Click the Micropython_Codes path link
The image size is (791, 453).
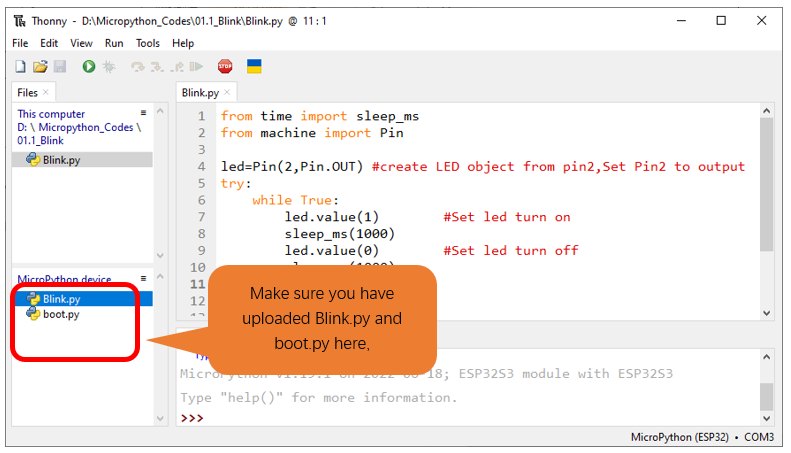point(86,127)
